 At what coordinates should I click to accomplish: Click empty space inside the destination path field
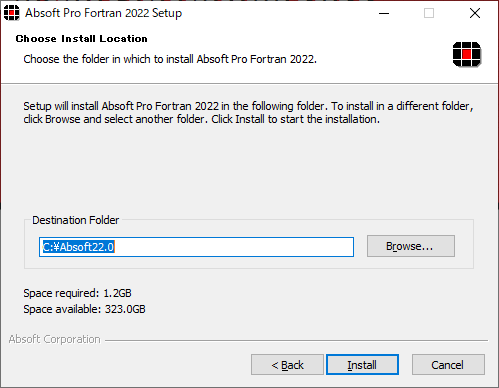tap(233, 247)
